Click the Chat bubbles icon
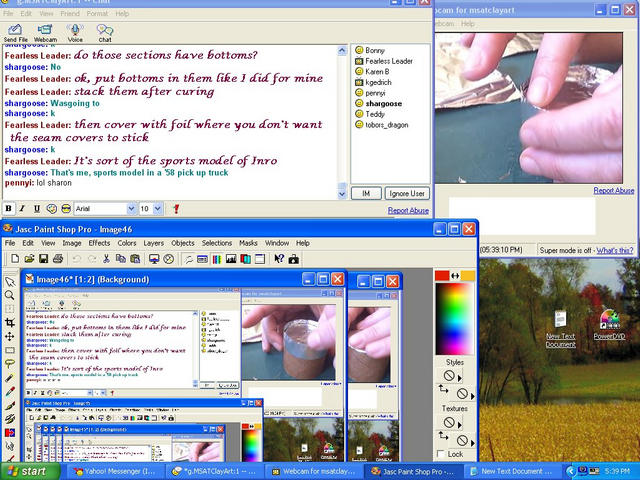 click(x=105, y=33)
